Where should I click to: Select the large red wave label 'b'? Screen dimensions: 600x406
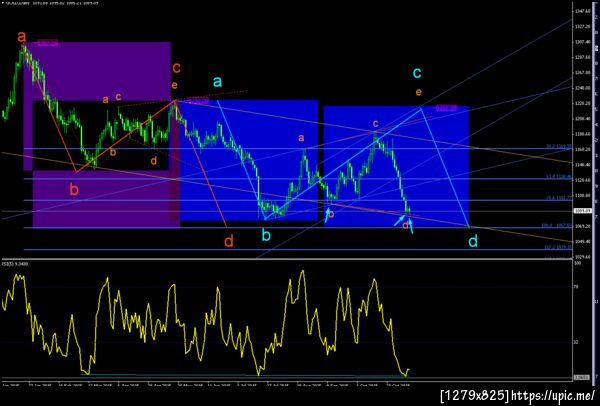pyautogui.click(x=74, y=190)
